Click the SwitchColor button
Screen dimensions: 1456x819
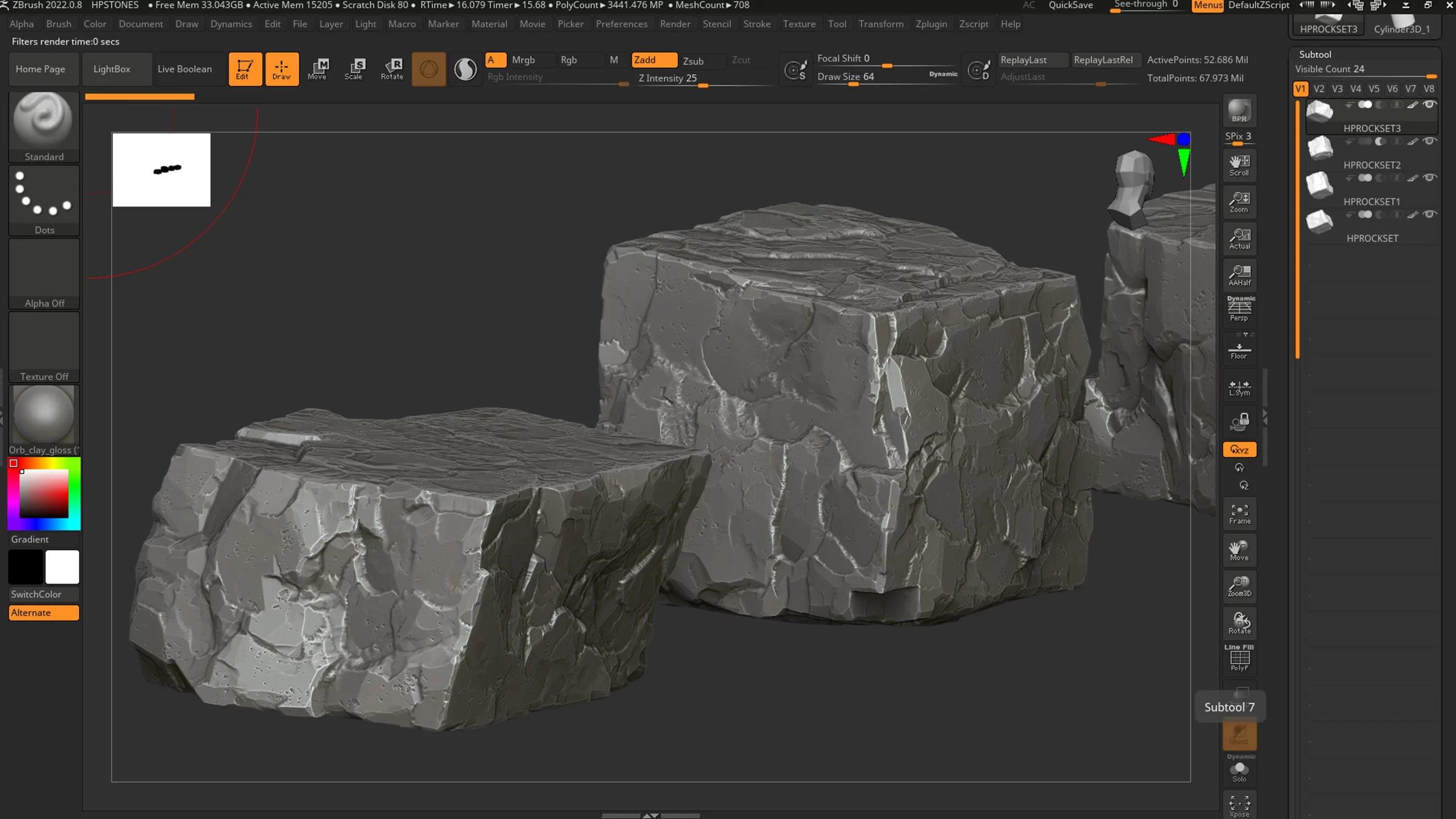point(44,594)
